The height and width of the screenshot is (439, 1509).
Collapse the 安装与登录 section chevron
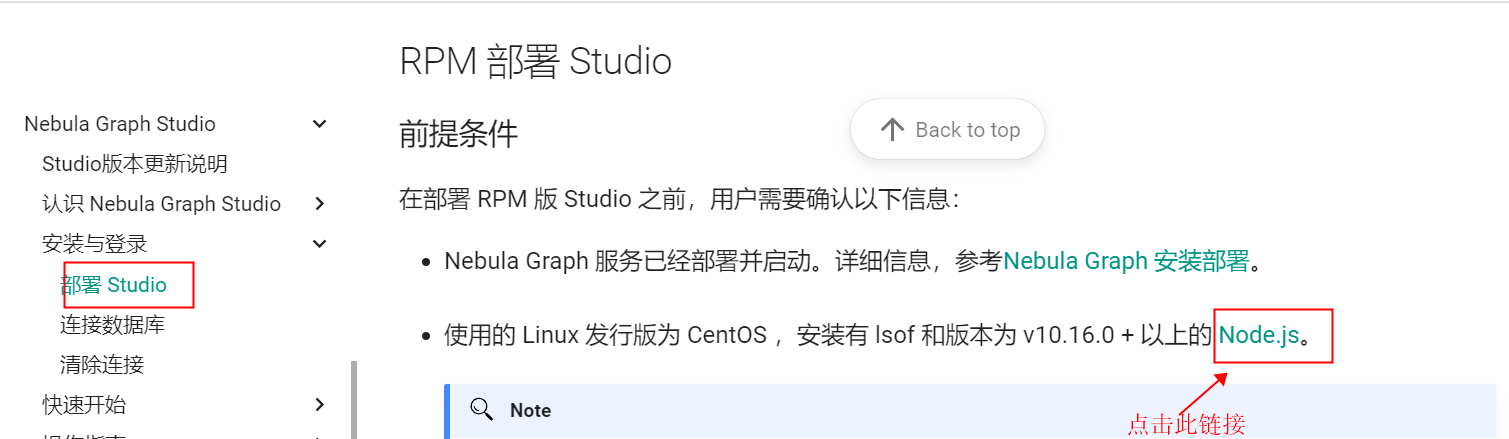coord(320,244)
